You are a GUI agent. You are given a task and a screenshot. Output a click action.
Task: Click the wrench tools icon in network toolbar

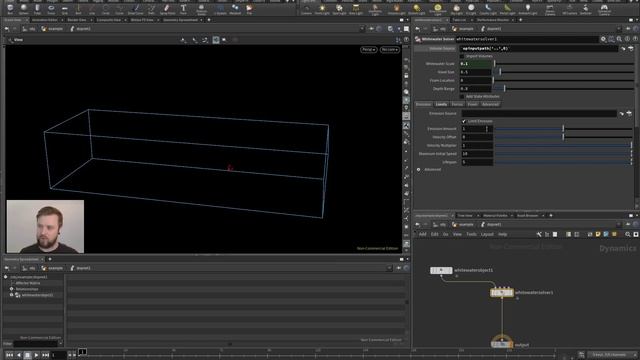[x=539, y=234]
